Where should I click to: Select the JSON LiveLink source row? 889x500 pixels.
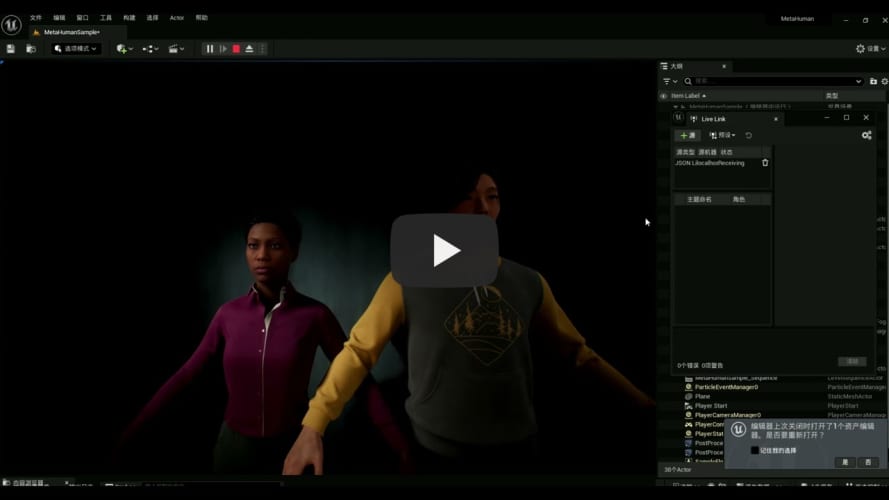[x=721, y=163]
